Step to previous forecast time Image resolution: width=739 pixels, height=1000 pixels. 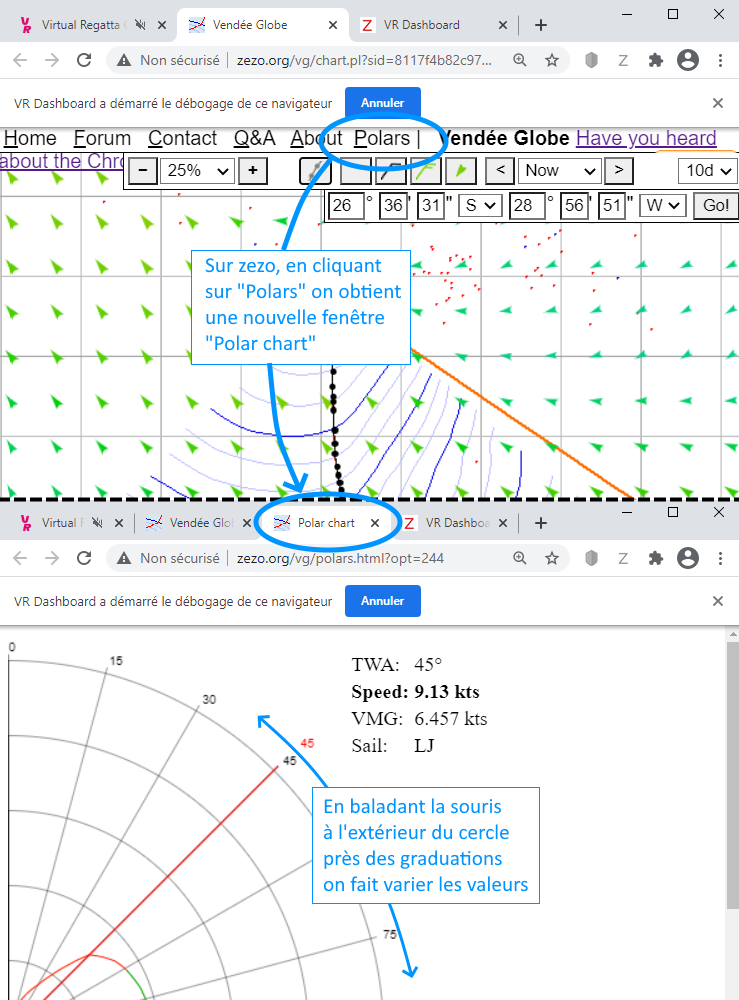500,171
